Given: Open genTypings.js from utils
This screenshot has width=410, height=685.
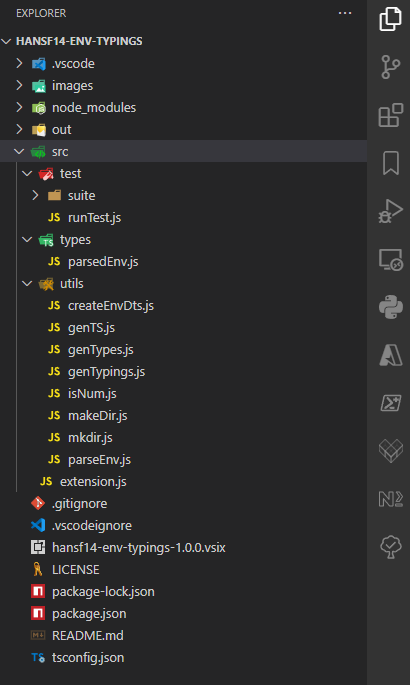Looking at the screenshot, I should 183,371.
